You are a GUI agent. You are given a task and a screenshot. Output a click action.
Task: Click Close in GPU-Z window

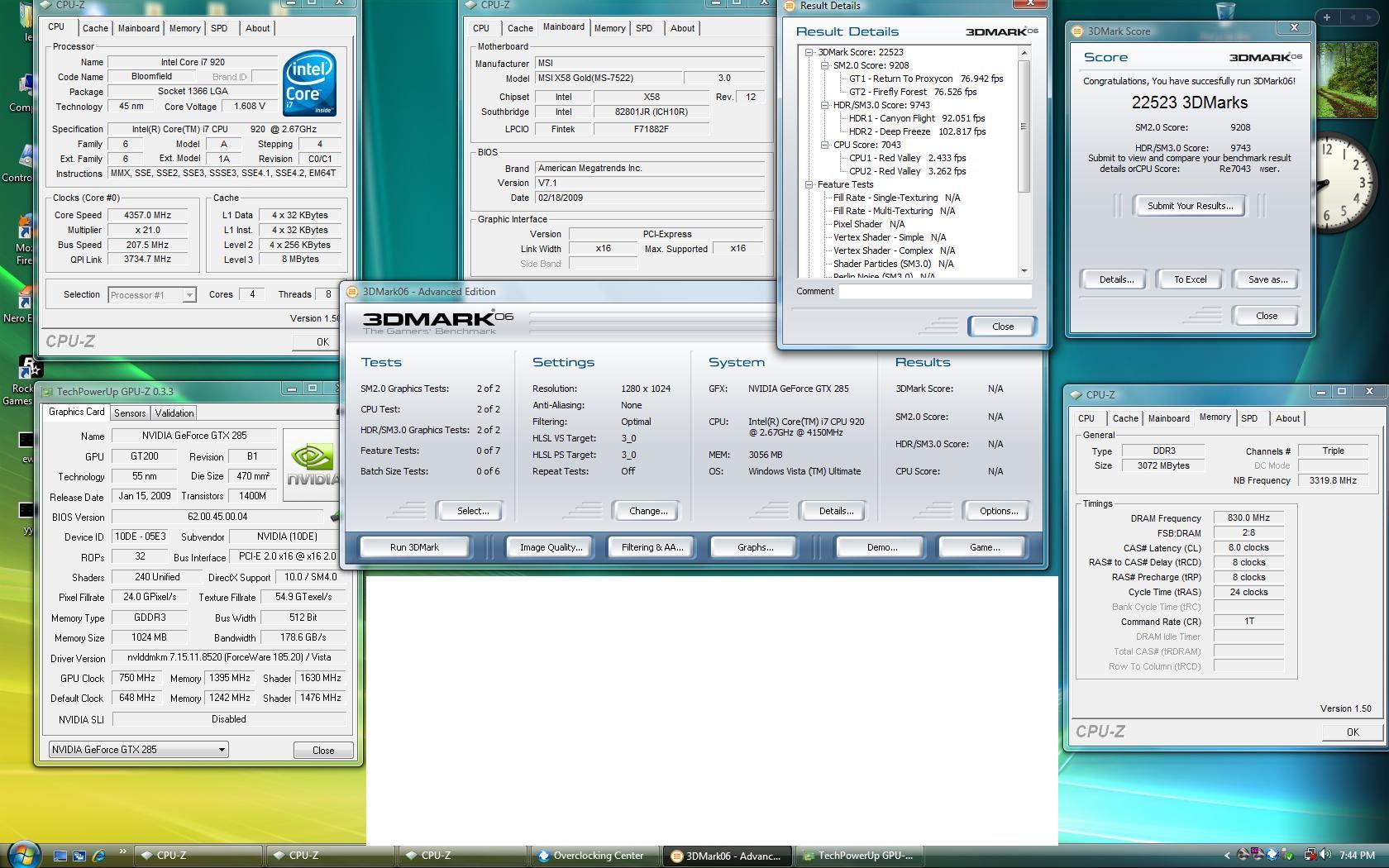point(323,751)
